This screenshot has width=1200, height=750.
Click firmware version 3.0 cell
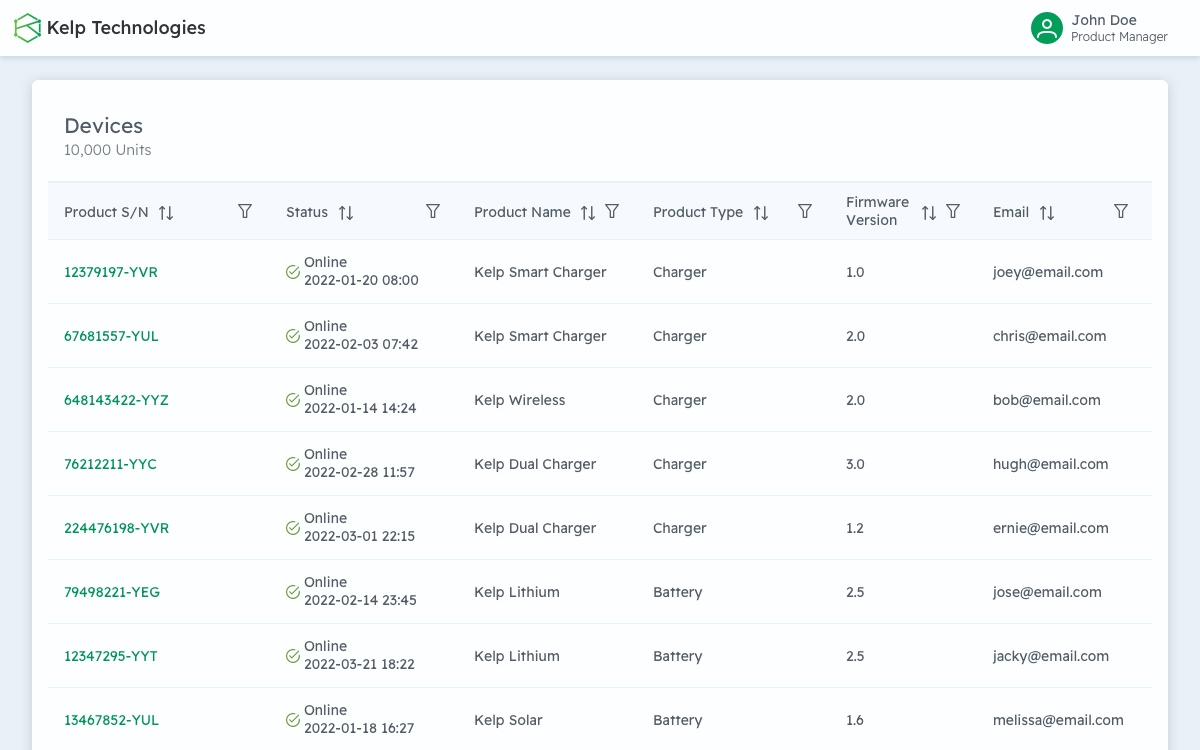[855, 464]
